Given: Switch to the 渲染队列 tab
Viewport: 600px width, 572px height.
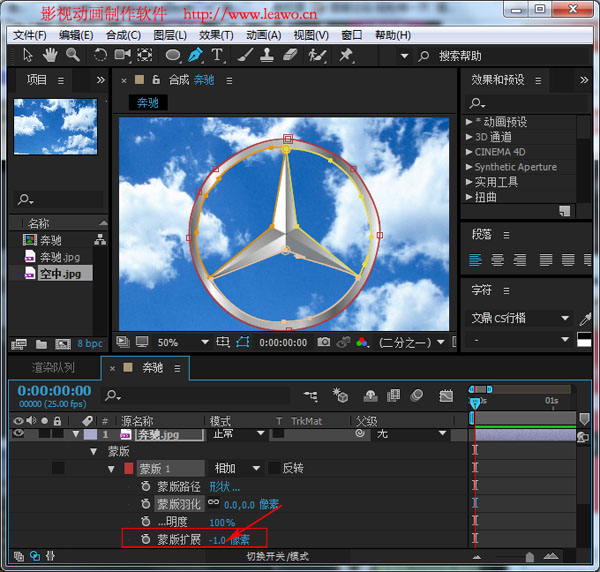Looking at the screenshot, I should tap(53, 368).
